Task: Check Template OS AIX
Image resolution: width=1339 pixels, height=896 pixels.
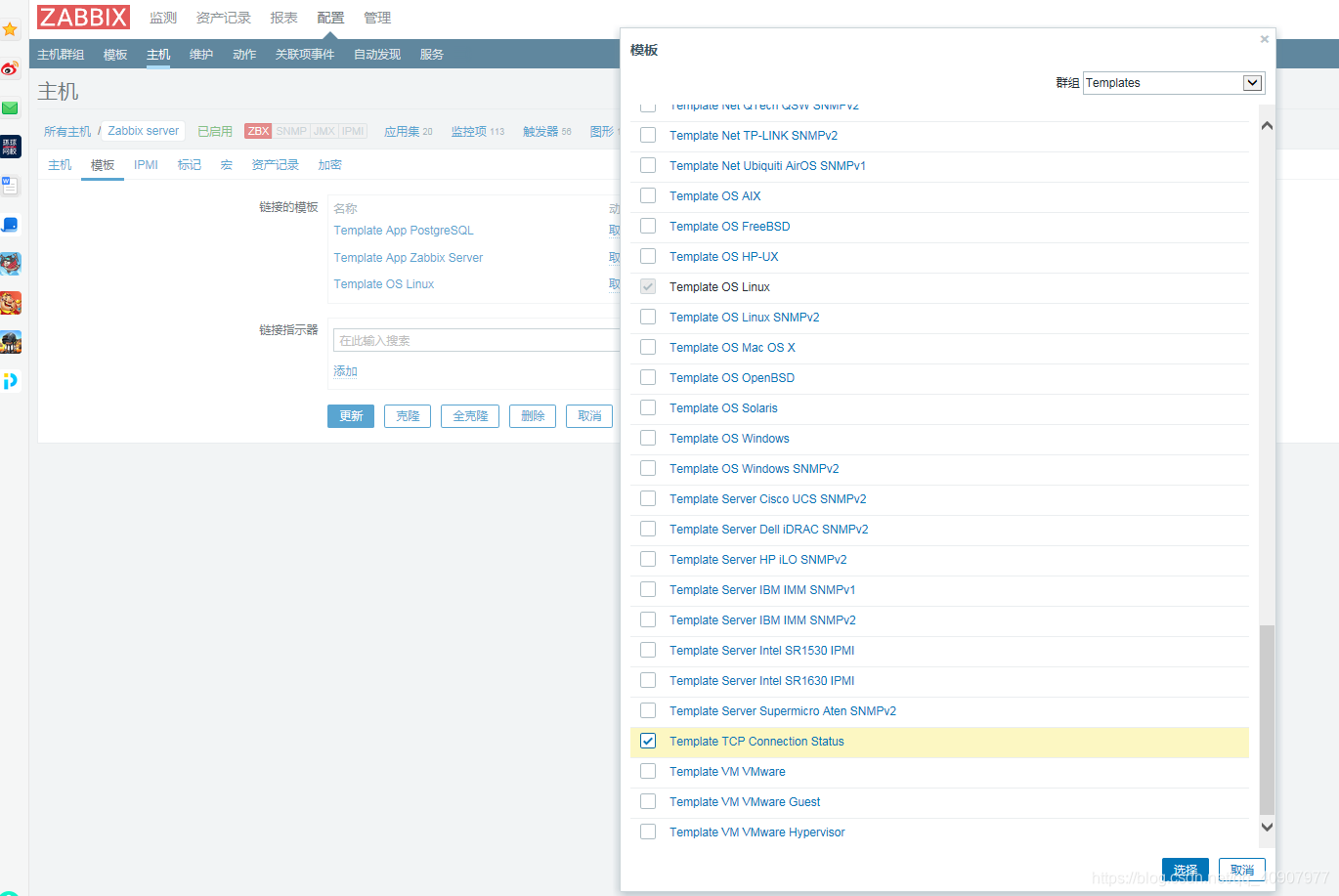Action: (x=648, y=195)
